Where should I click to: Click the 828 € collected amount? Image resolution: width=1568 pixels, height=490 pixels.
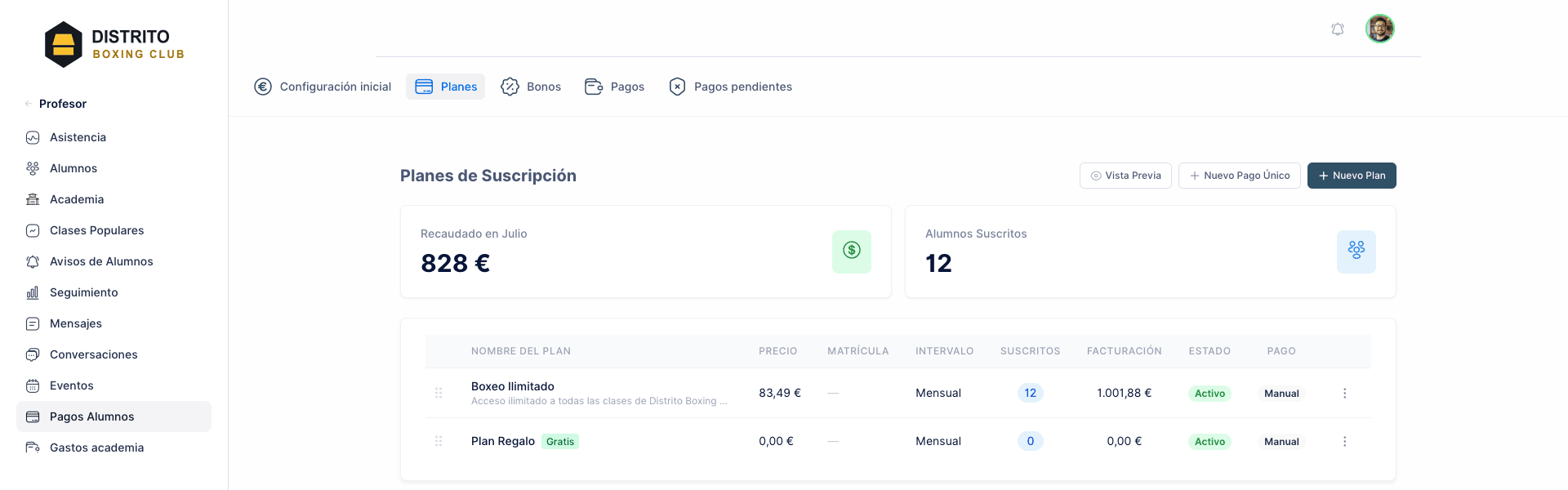[456, 263]
